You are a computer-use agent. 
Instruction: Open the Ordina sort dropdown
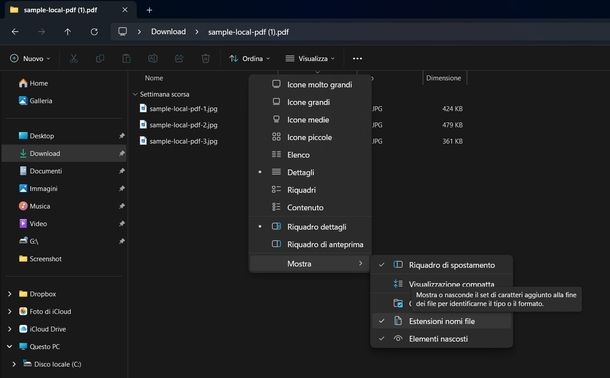pyautogui.click(x=249, y=59)
